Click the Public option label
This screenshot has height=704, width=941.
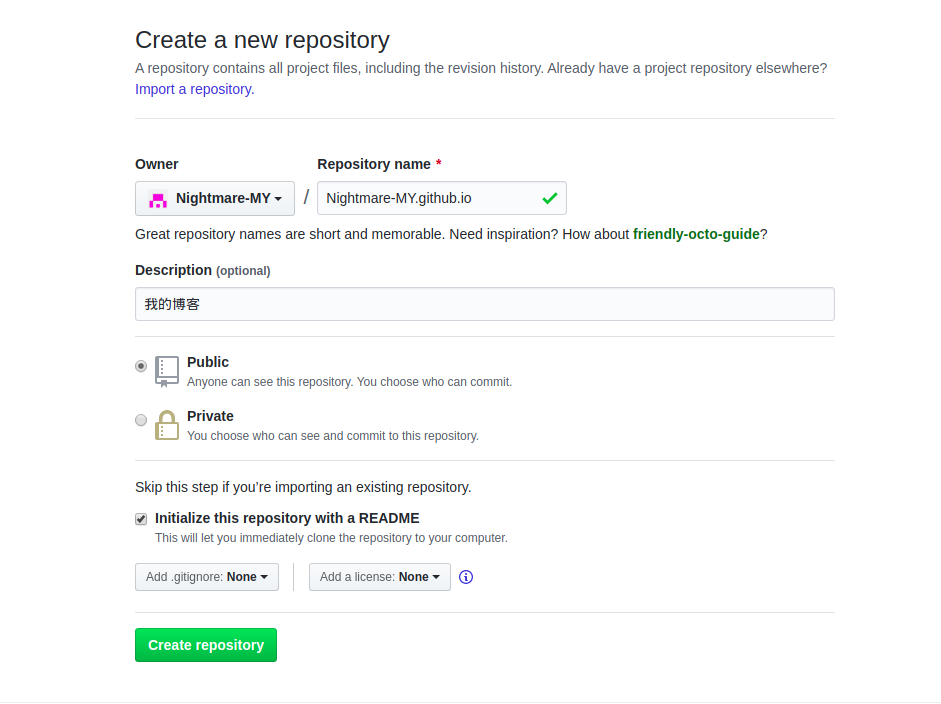pyautogui.click(x=208, y=362)
